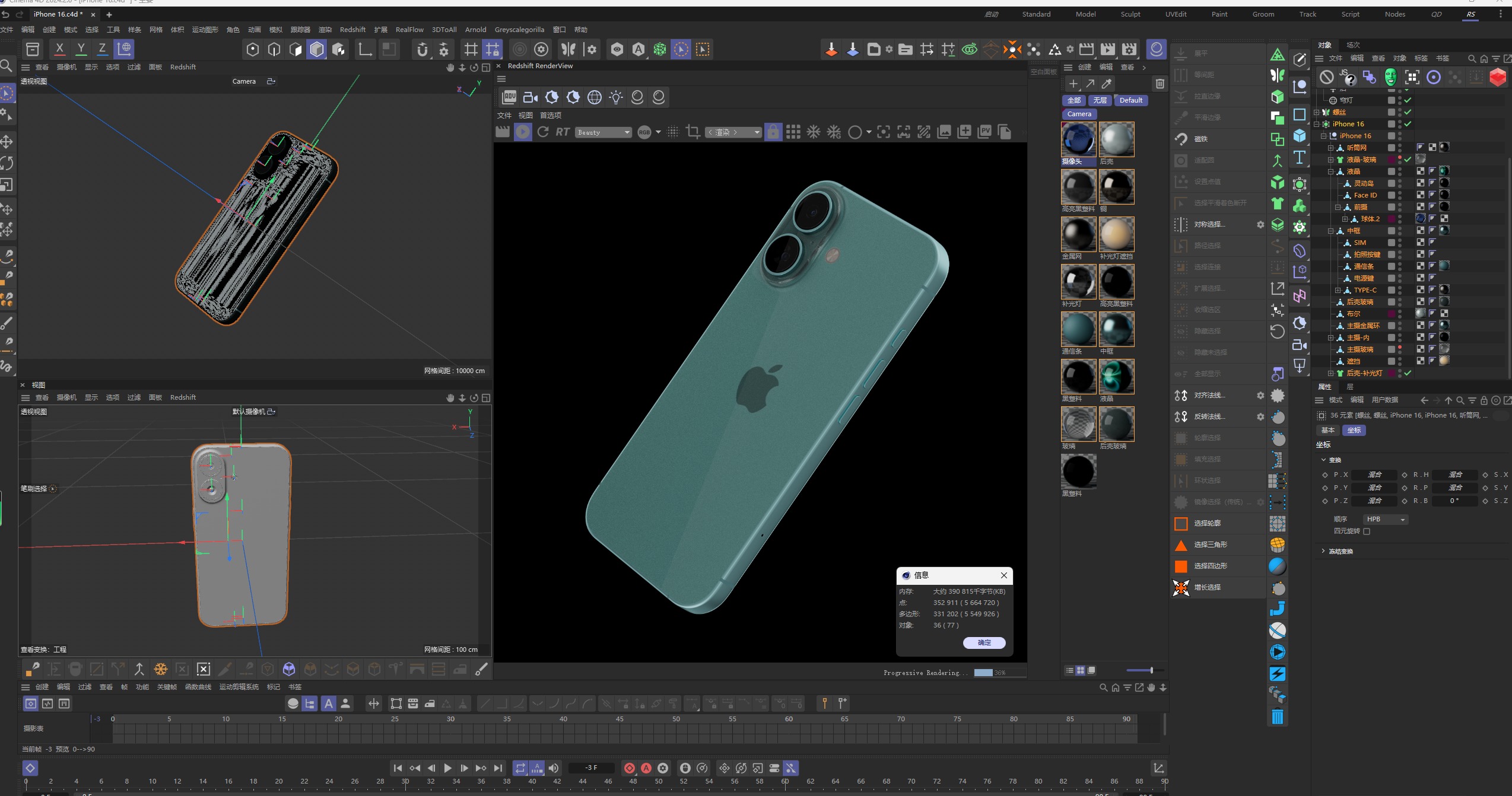
Task: Open the 渲染 mode dropdown
Action: tap(733, 132)
